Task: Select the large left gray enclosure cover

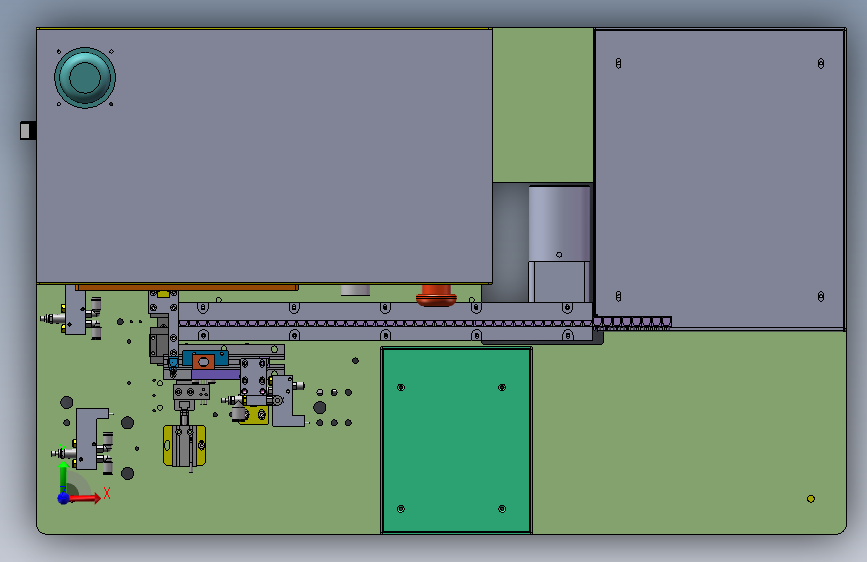Action: coord(264,156)
